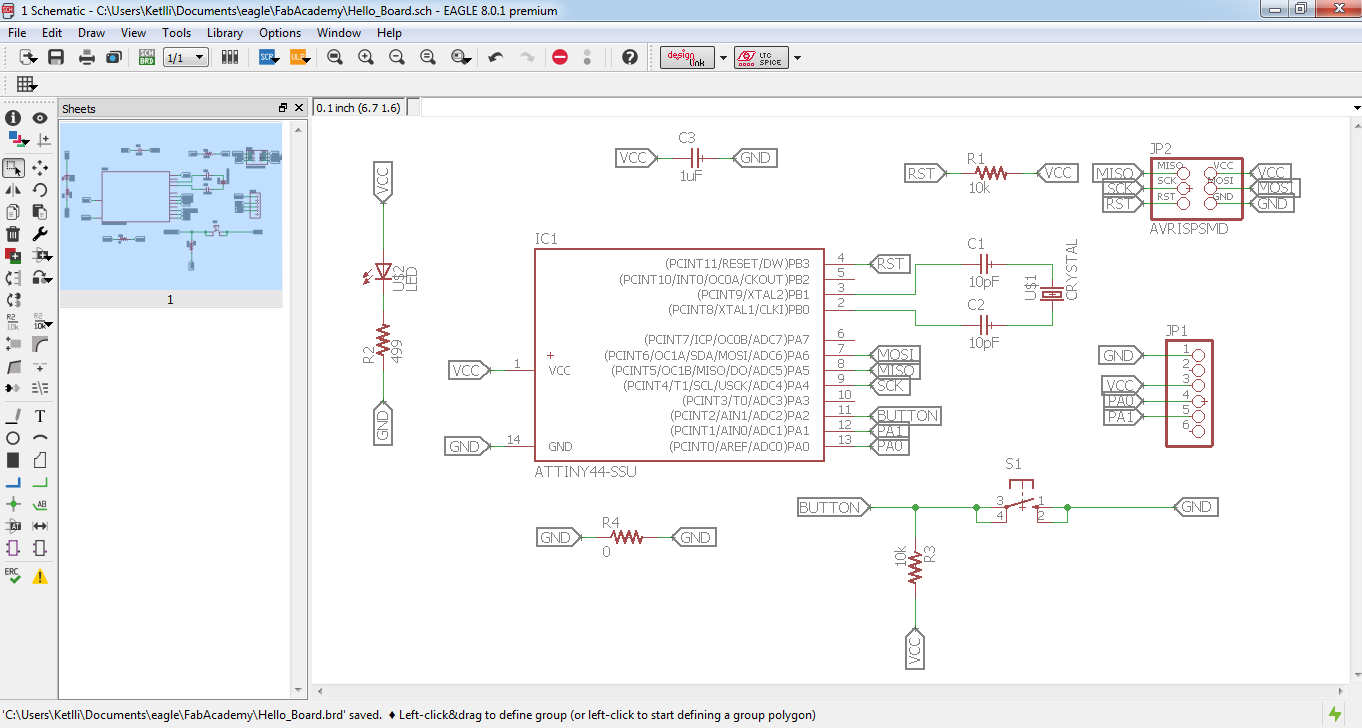
Task: Select the filled Rectangle tool
Action: (x=14, y=460)
